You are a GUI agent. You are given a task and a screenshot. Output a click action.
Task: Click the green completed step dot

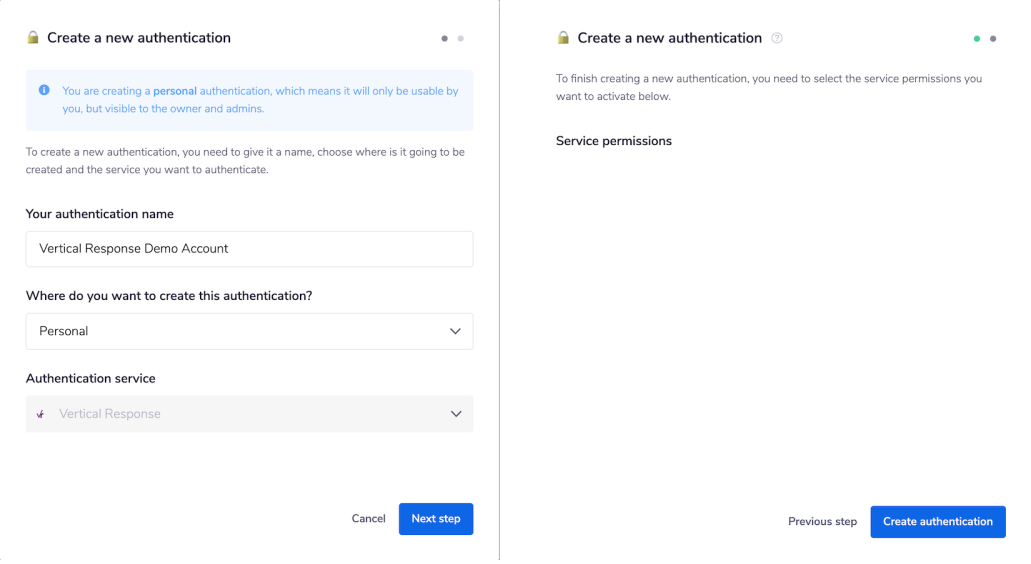[x=977, y=39]
